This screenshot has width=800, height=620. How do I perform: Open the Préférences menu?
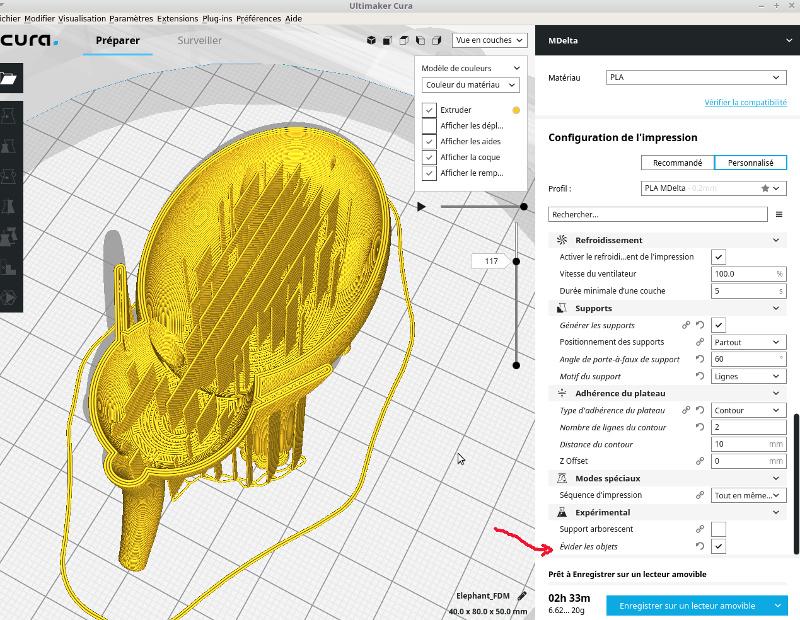click(x=259, y=18)
